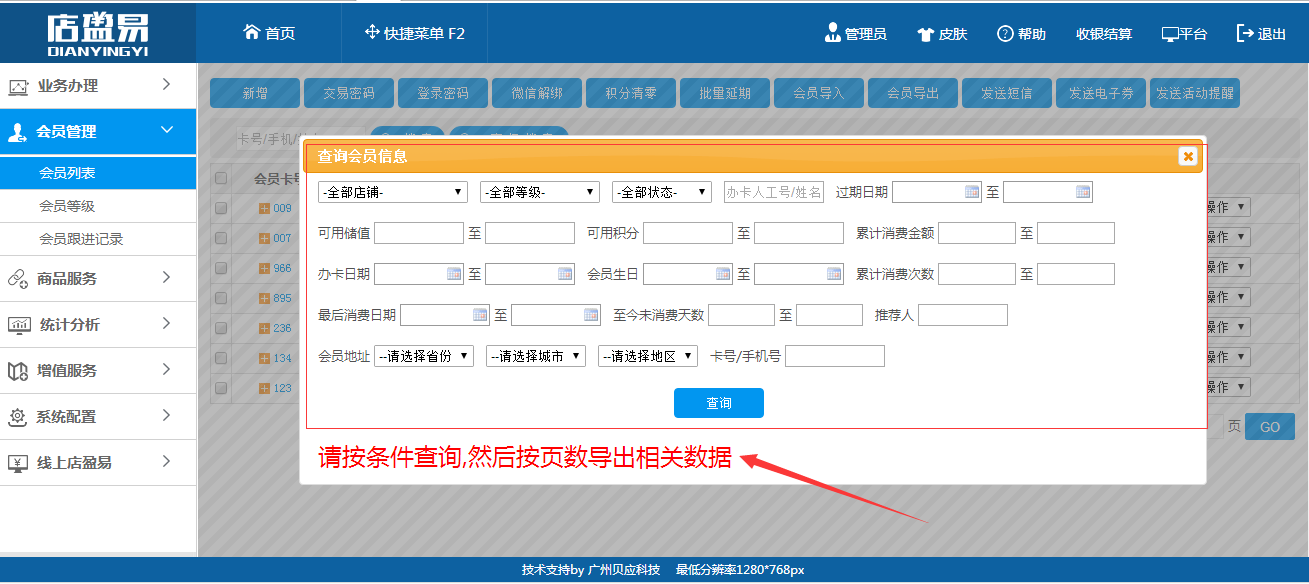This screenshot has height=584, width=1309.
Task: Click the 会员导入 button
Action: 819,93
